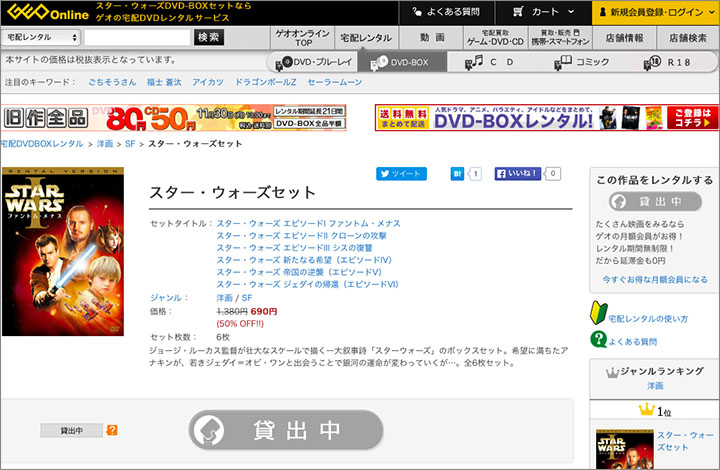Viewport: 720px width, 470px height.
Task: Click the Hatena B! bookmark icon
Action: pyautogui.click(x=457, y=173)
